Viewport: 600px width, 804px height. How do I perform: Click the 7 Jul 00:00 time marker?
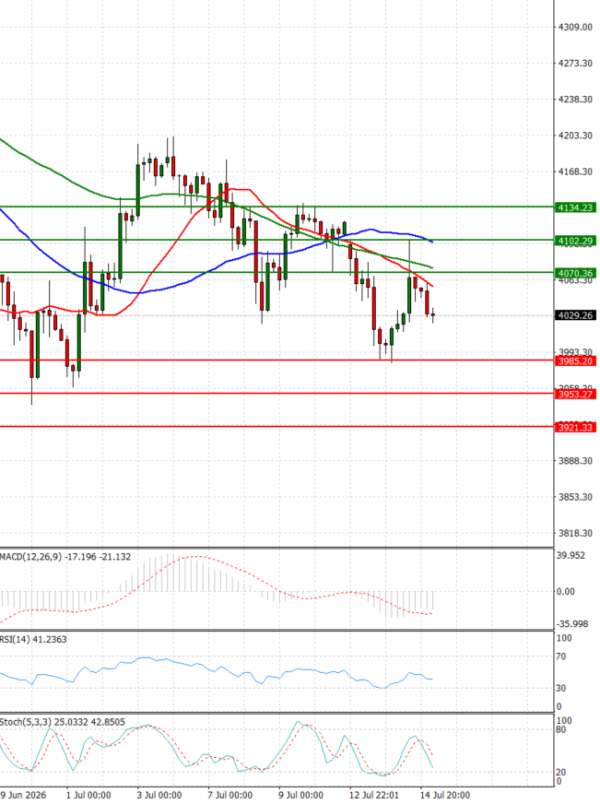(230, 795)
